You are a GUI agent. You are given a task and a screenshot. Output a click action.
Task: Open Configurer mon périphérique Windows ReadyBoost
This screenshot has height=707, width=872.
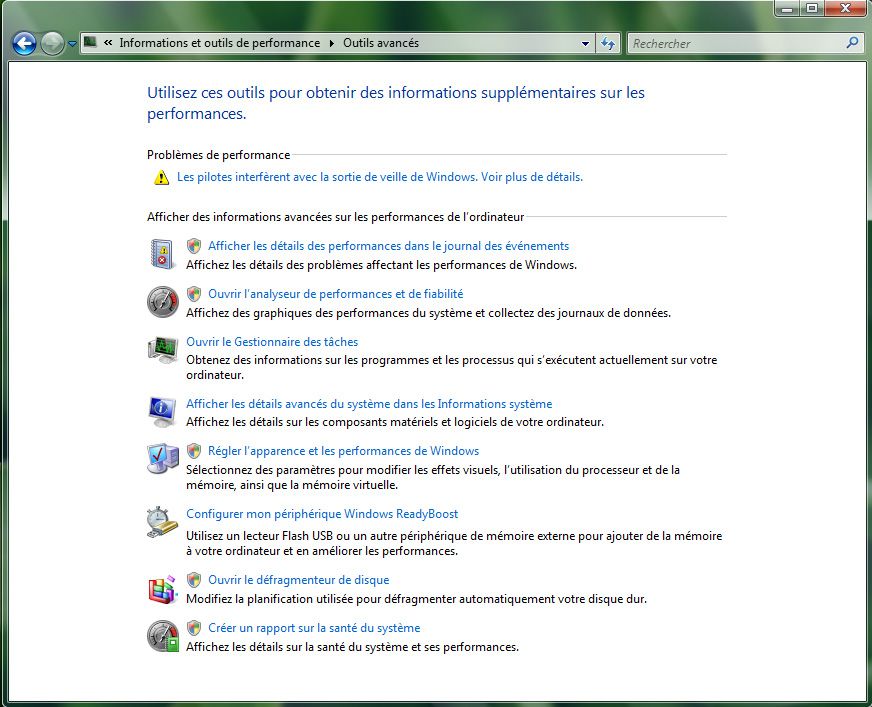pos(322,514)
